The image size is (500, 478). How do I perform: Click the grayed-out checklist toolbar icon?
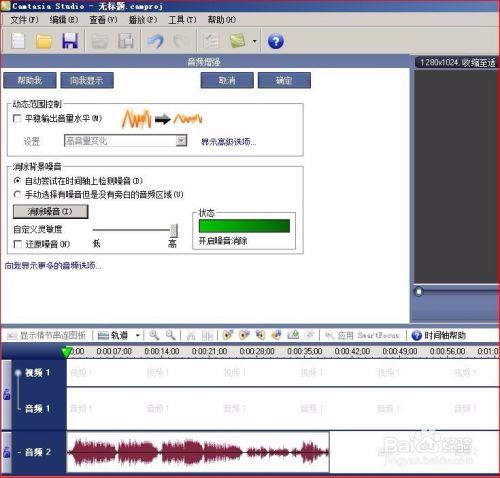(x=211, y=41)
